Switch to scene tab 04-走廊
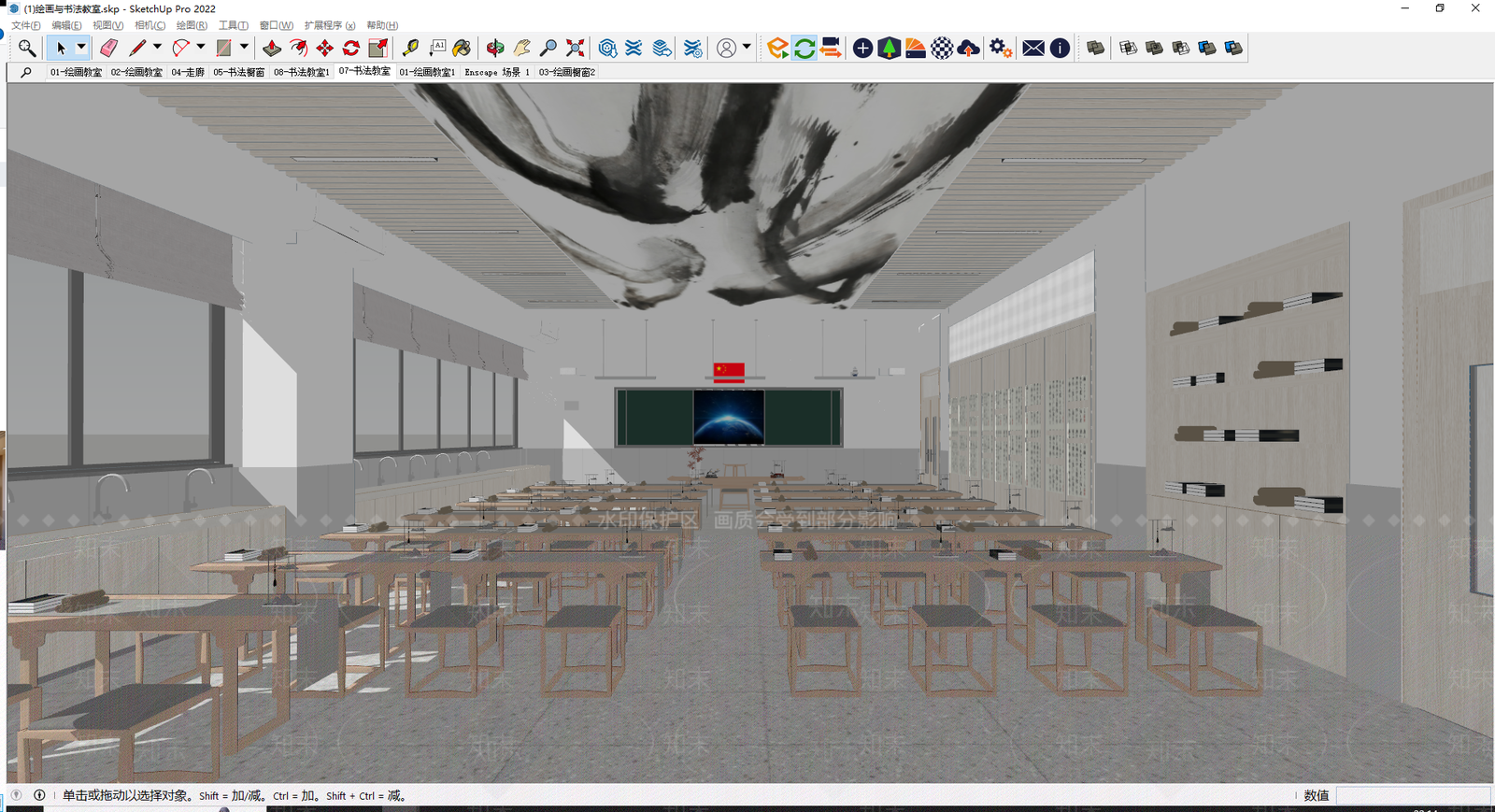This screenshot has height=812, width=1495. 188,72
